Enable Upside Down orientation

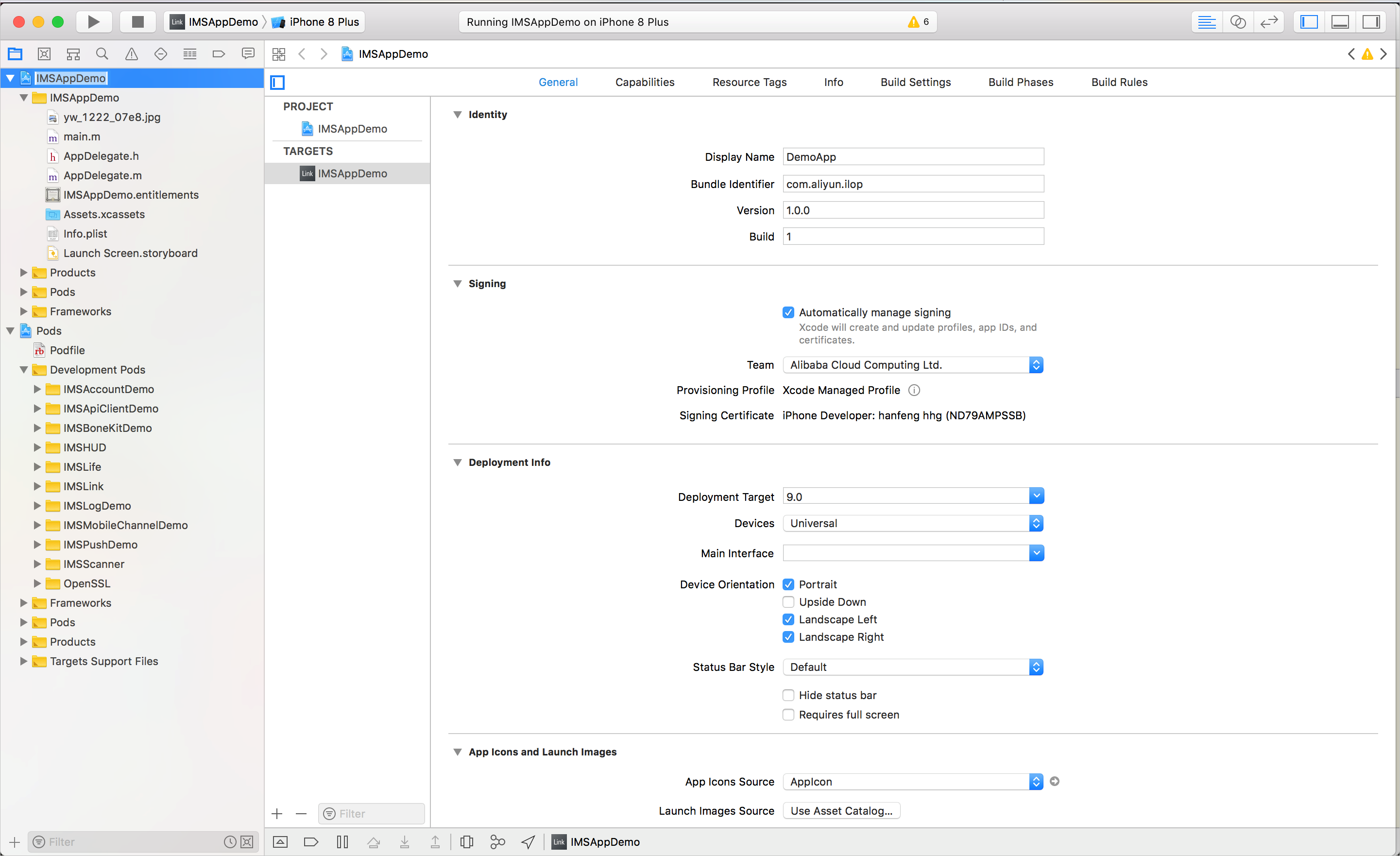tap(788, 601)
